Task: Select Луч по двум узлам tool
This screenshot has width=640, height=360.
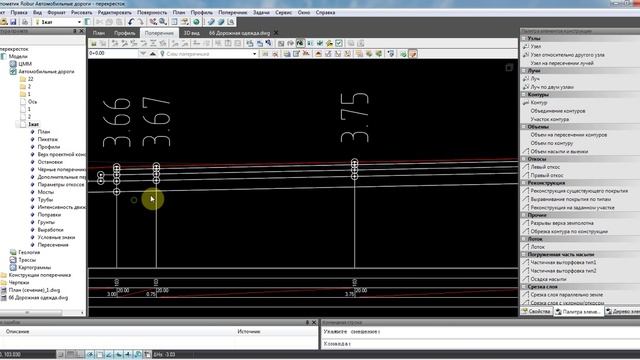Action: point(552,87)
